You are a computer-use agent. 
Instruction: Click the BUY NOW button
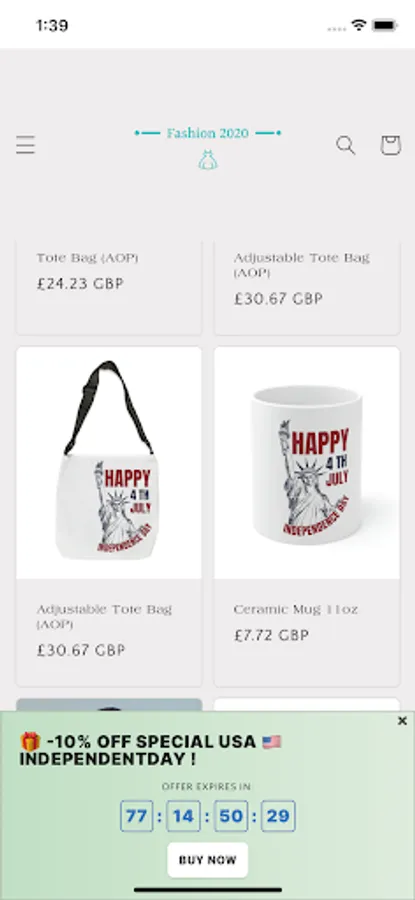tap(208, 859)
